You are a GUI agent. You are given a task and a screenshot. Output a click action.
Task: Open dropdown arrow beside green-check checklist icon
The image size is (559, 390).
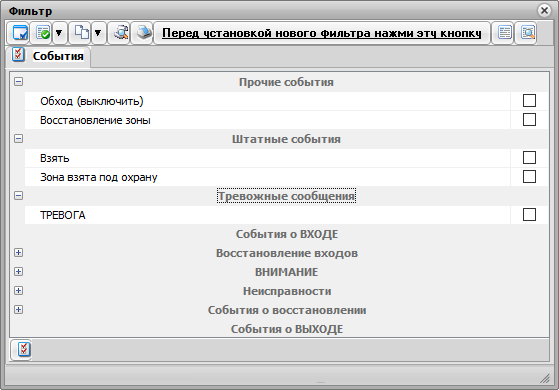(x=59, y=33)
